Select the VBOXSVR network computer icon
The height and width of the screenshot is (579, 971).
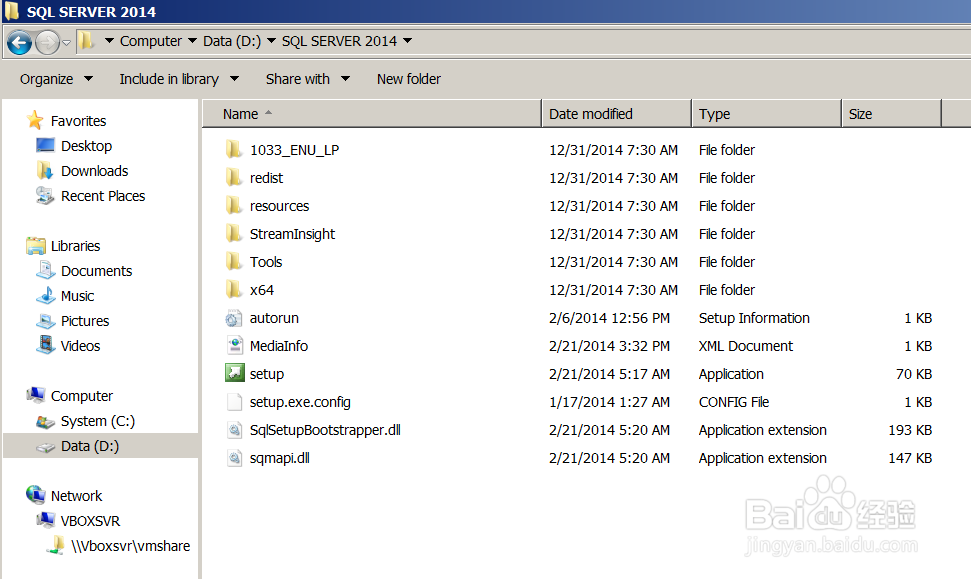point(45,520)
